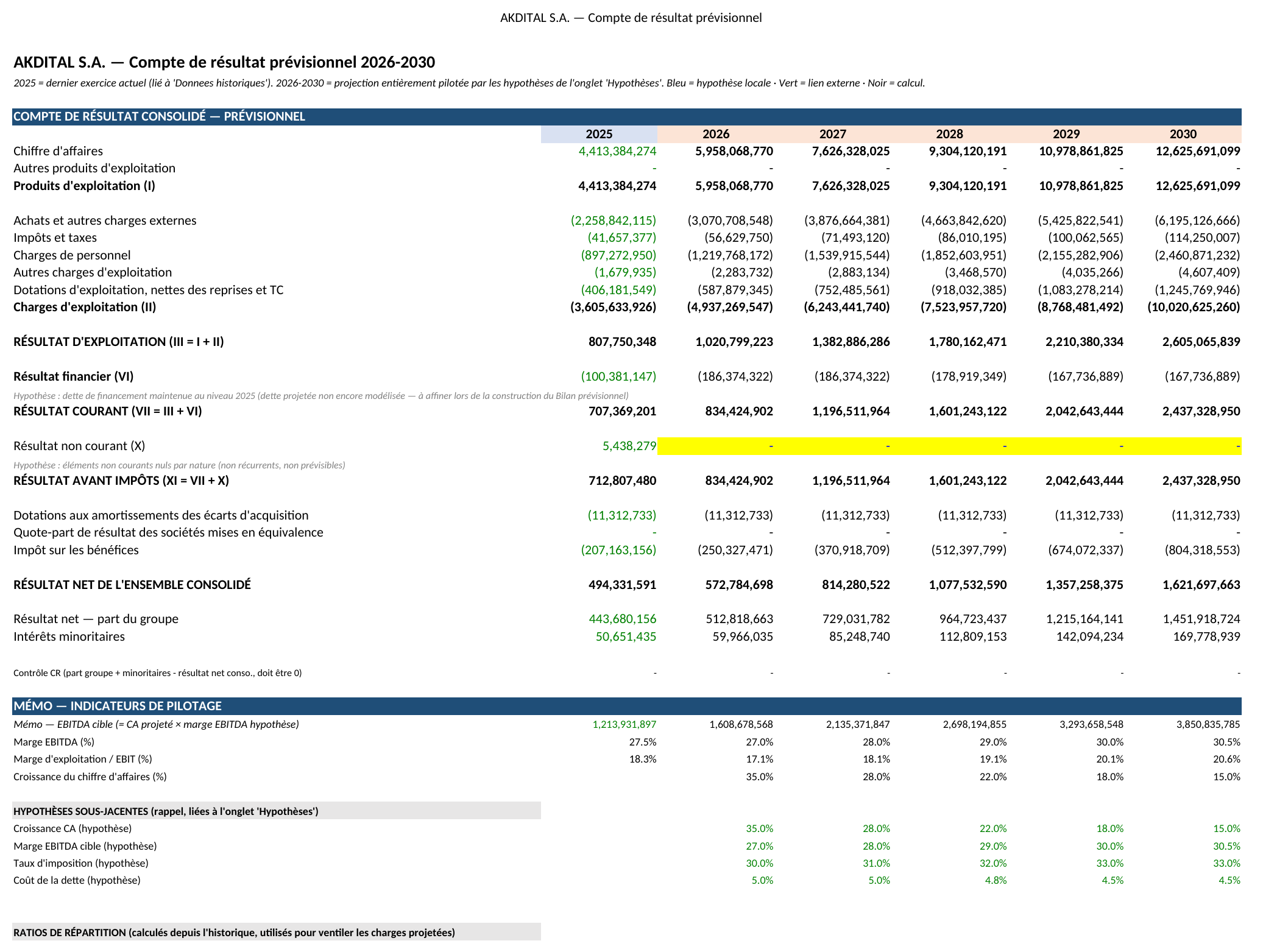Screen dimensions: 1263x952
Task: Click the 2030 column header cell
Action: pos(1183,134)
